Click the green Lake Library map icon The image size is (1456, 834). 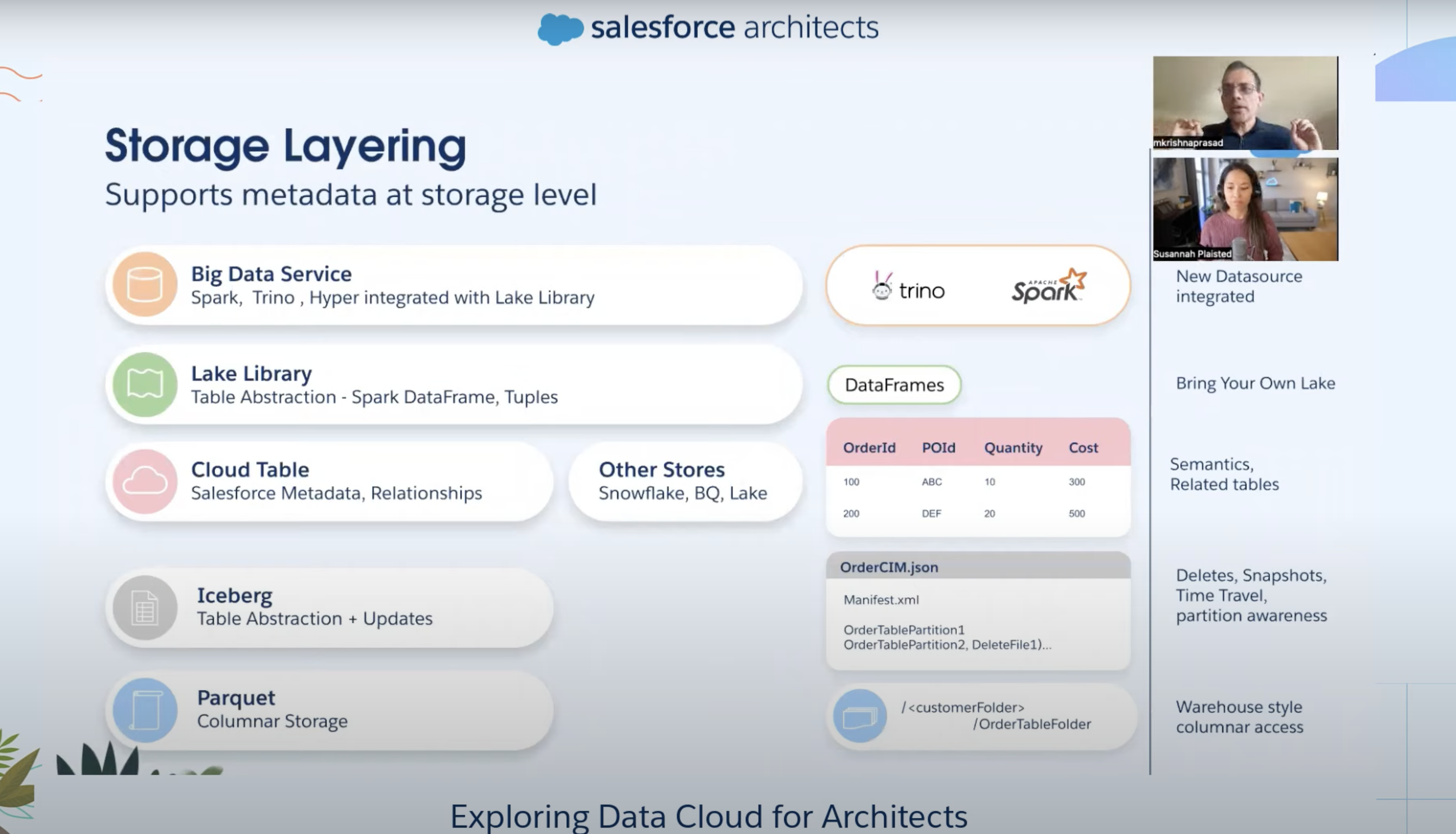tap(145, 384)
